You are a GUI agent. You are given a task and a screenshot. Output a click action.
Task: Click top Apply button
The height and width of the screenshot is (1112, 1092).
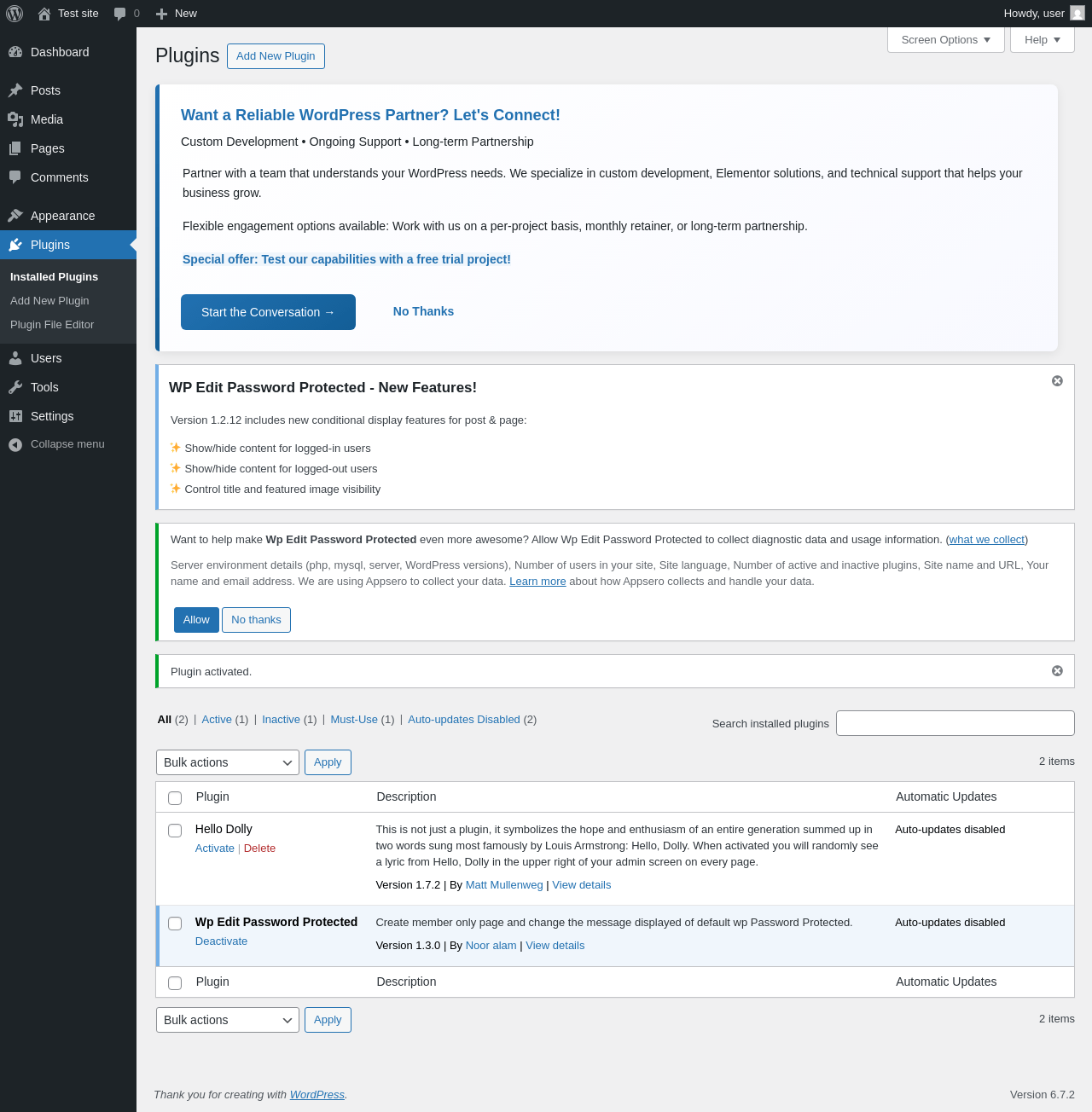pos(328,762)
